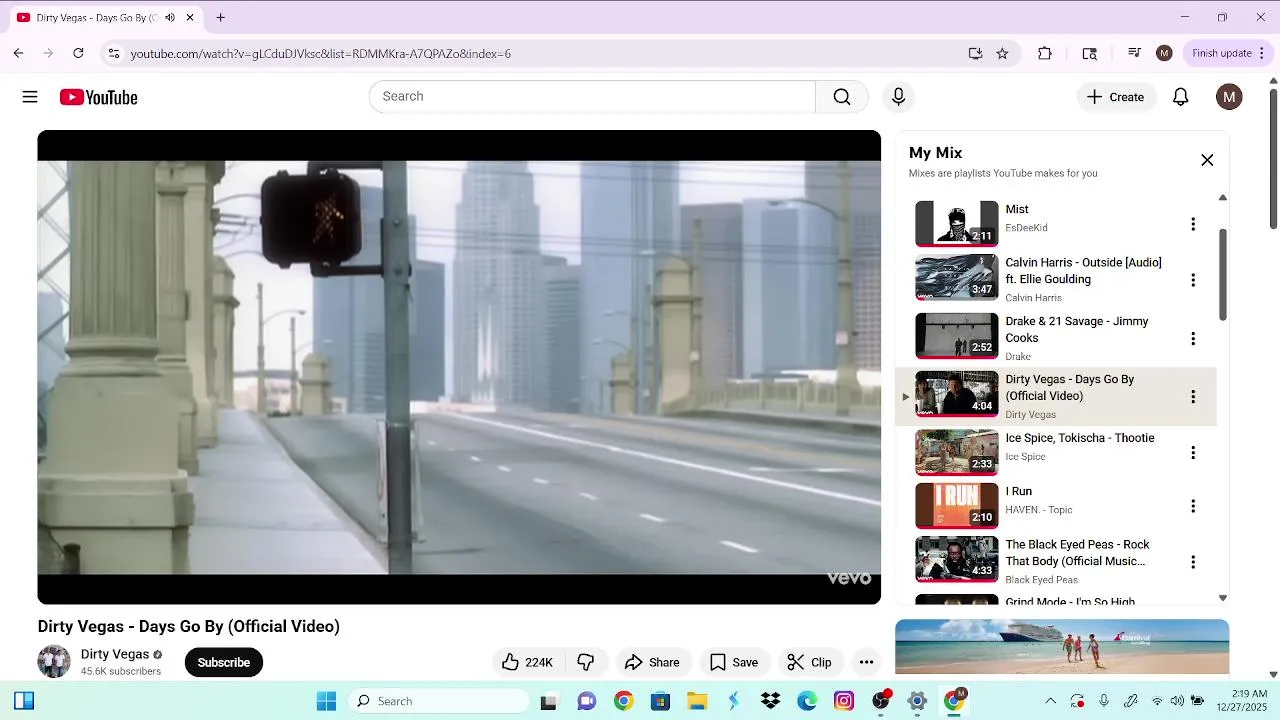Open options menu for Mist video
This screenshot has height=720, width=1280.
(1192, 224)
